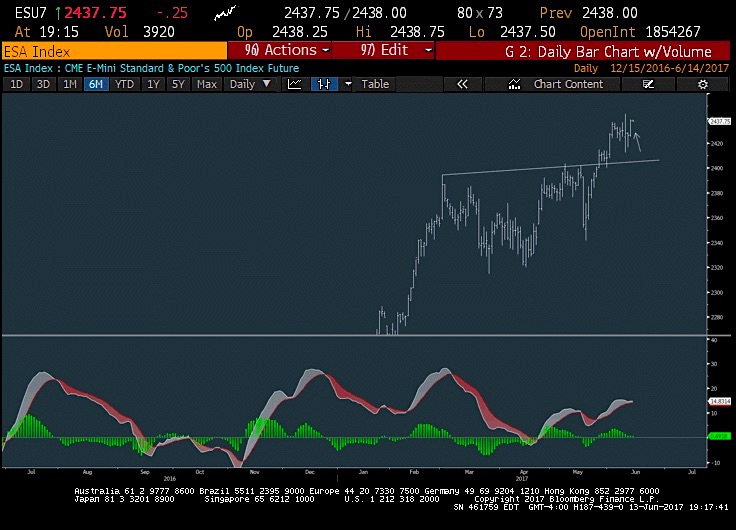The height and width of the screenshot is (530, 736).
Task: Click the ESA Index input field
Action: (114, 51)
